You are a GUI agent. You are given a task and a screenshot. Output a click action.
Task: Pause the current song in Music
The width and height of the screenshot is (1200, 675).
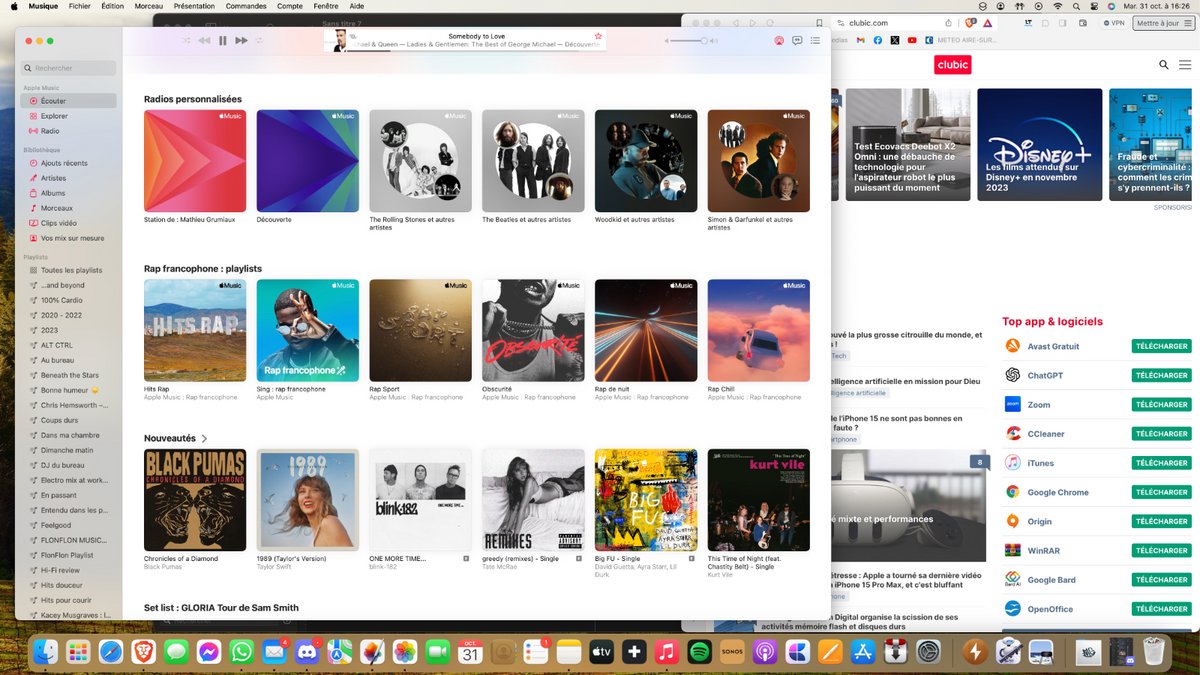[x=223, y=40]
